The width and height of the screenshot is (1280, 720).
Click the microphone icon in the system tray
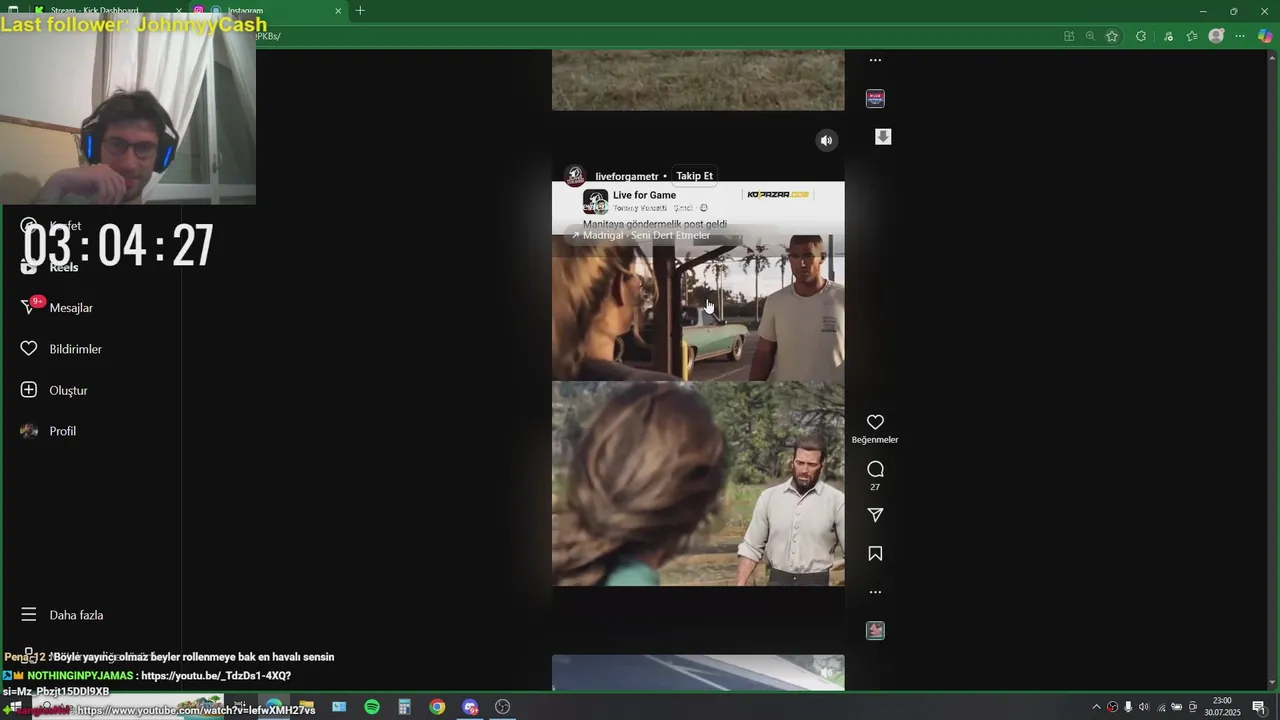coord(1128,707)
